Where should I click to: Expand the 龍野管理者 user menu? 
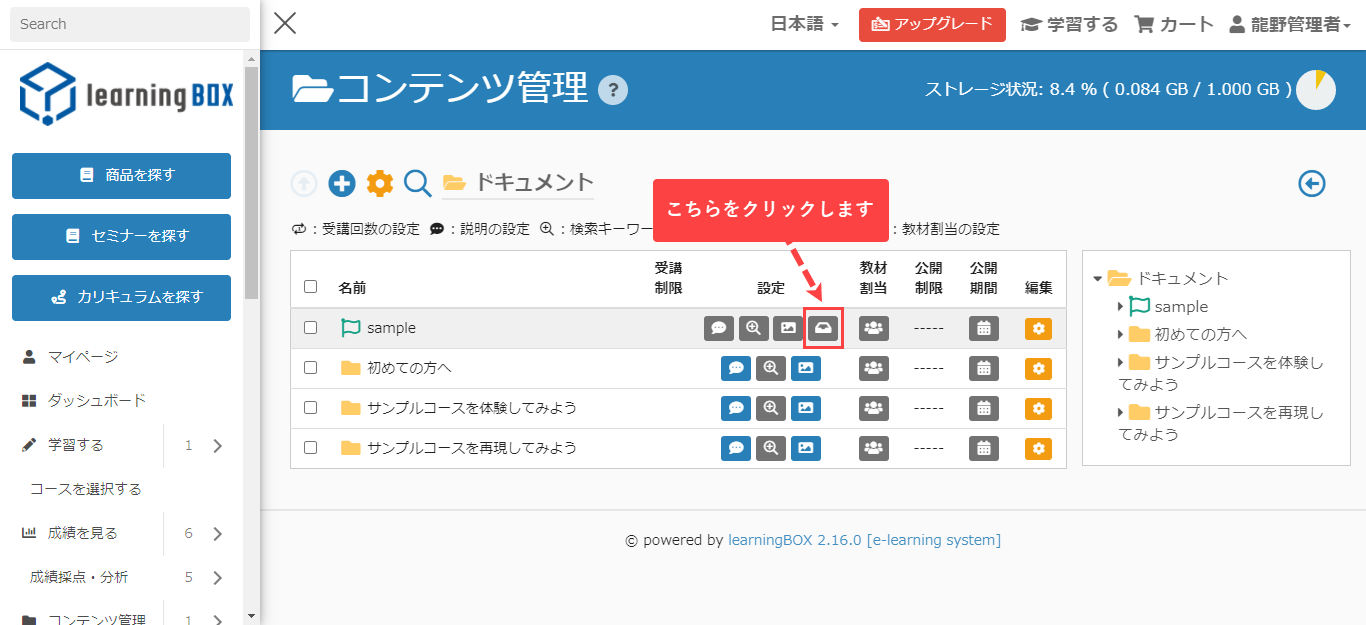point(1289,24)
